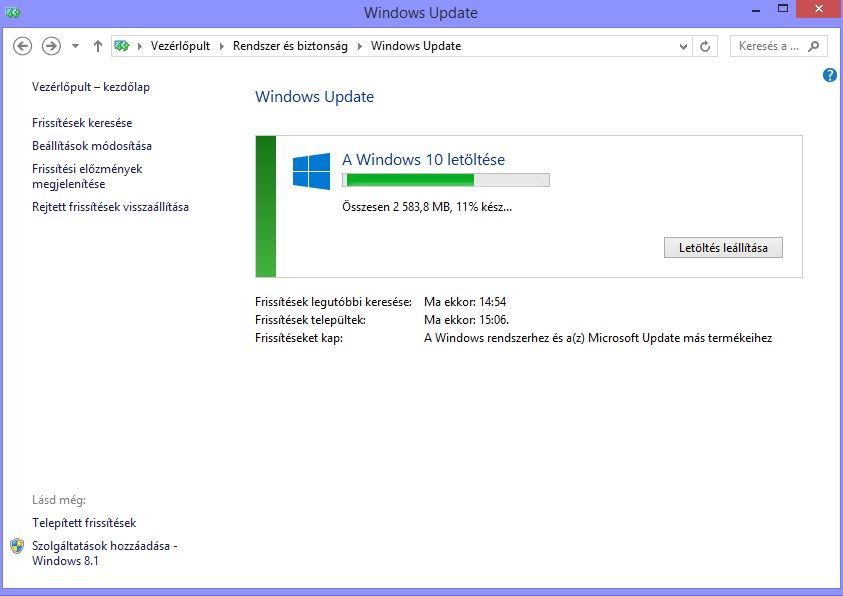Open Szolgáltatások hozzáadása - Windows 8.1
This screenshot has height=596, width=843.
(104, 554)
